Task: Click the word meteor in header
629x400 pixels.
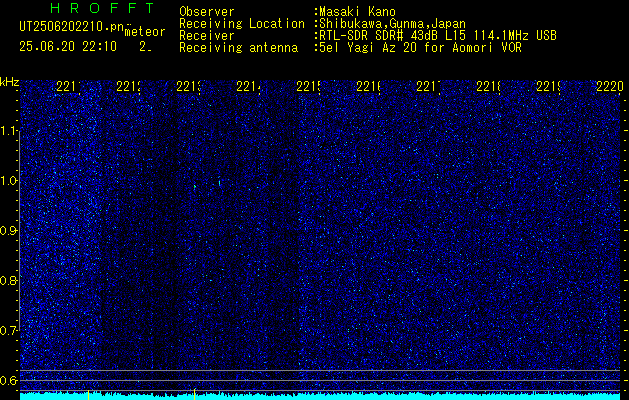Action: click(x=145, y=32)
